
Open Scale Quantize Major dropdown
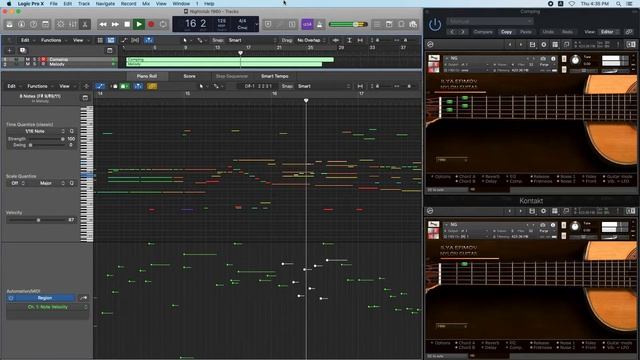[47, 183]
